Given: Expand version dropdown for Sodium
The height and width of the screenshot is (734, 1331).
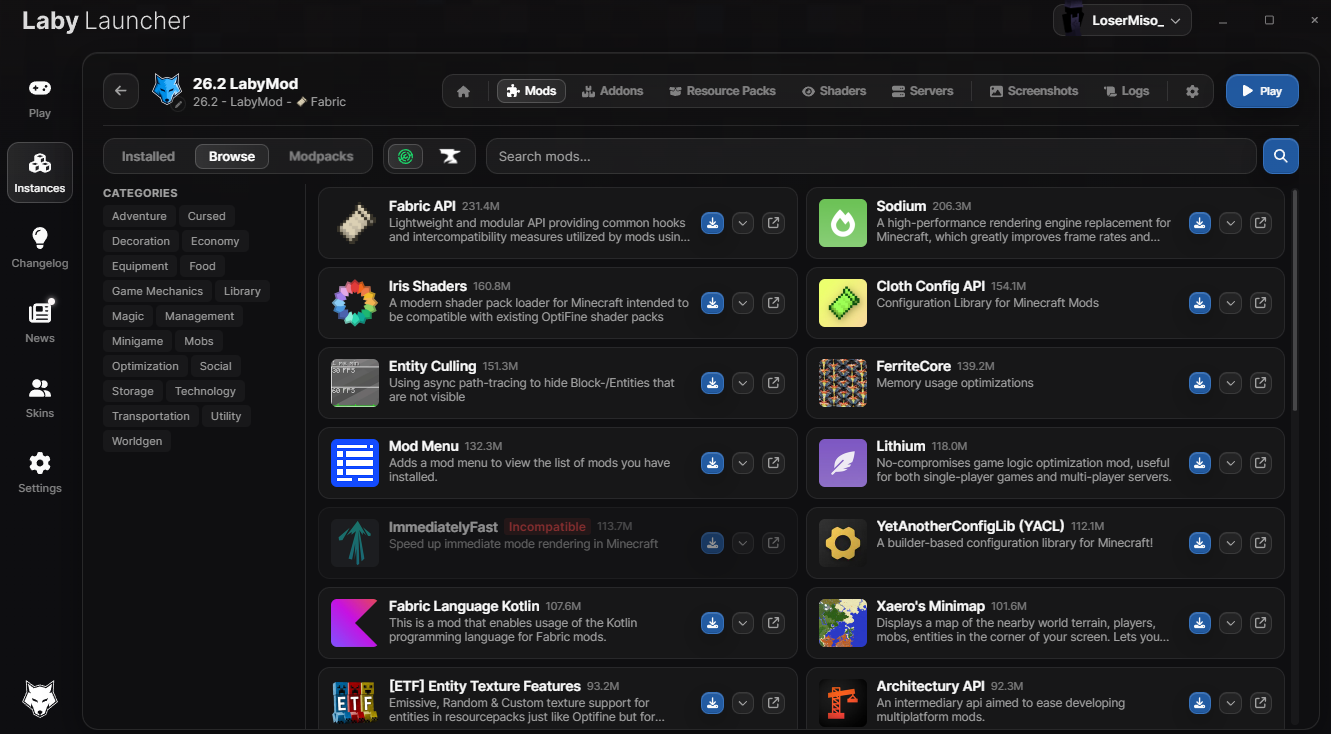Looking at the screenshot, I should point(1230,223).
